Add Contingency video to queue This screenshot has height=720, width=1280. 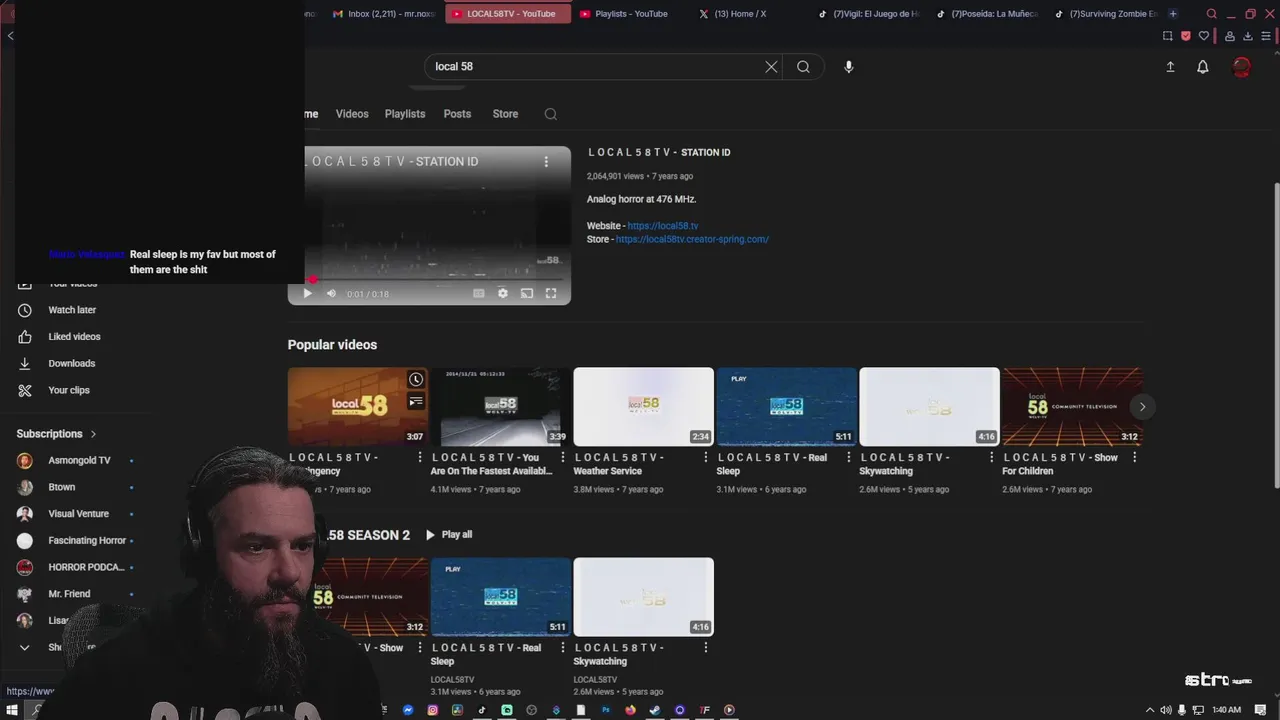coord(416,402)
